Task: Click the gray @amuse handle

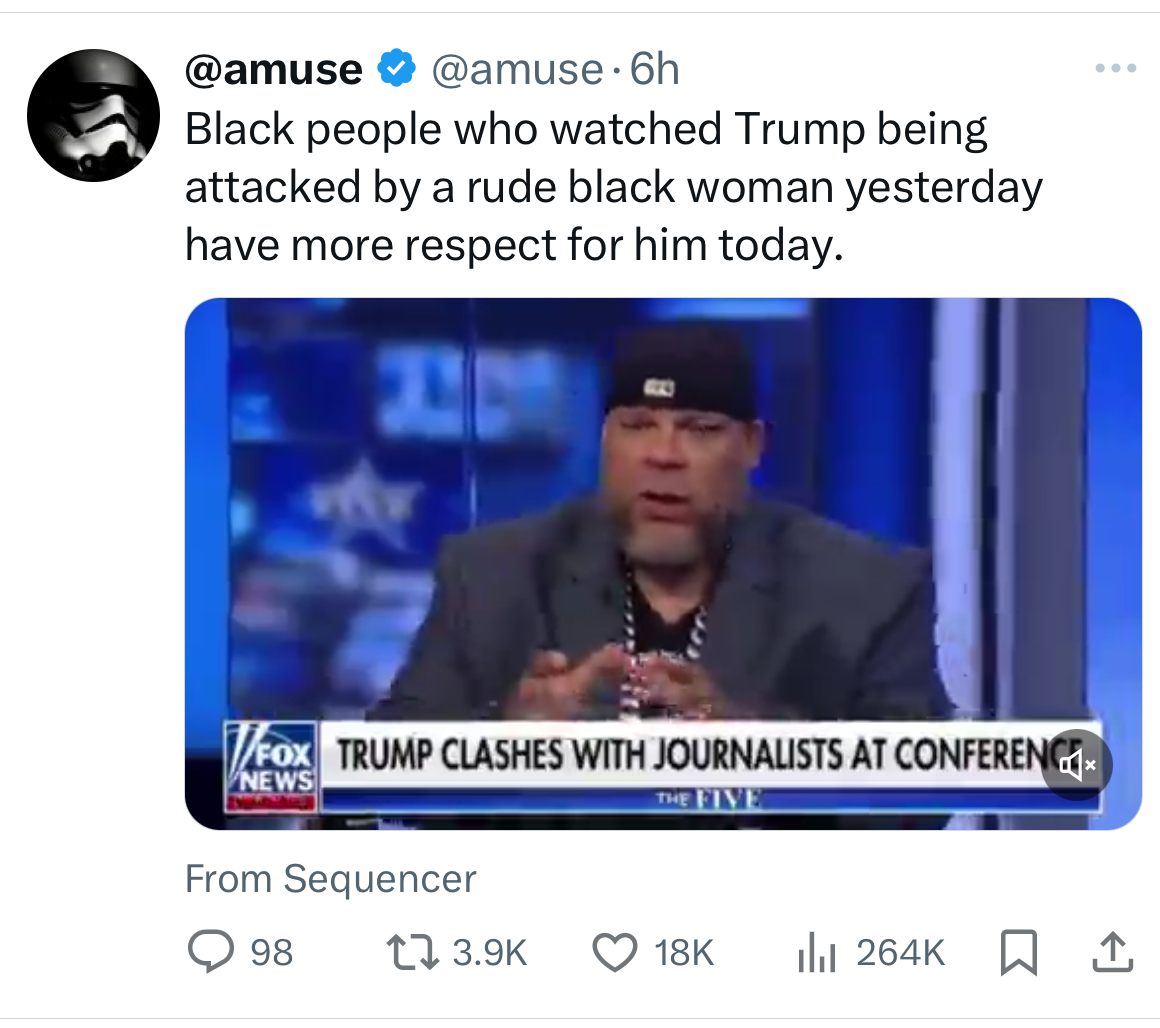Action: pyautogui.click(x=516, y=69)
